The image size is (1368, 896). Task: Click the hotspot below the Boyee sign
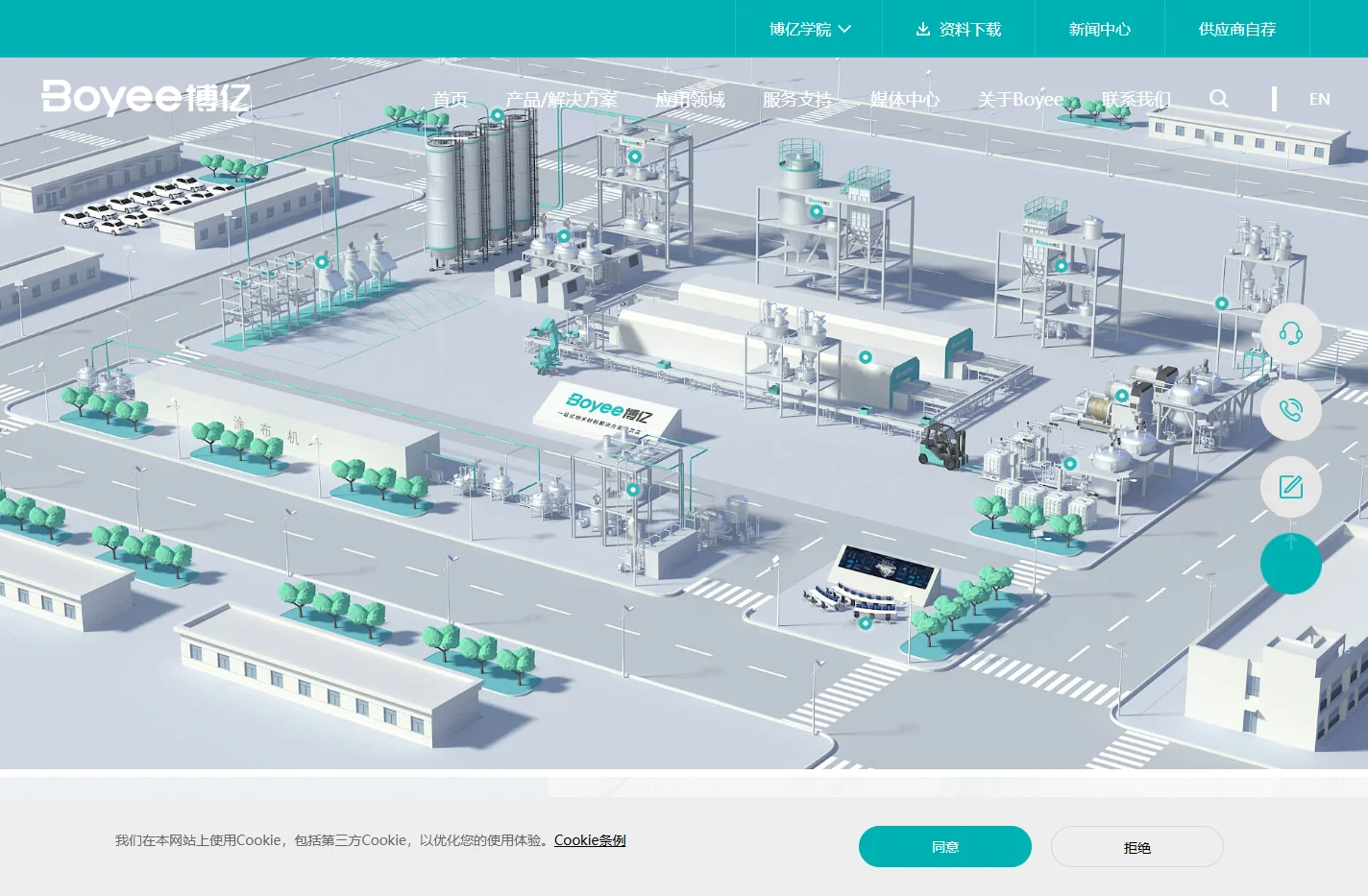(632, 490)
